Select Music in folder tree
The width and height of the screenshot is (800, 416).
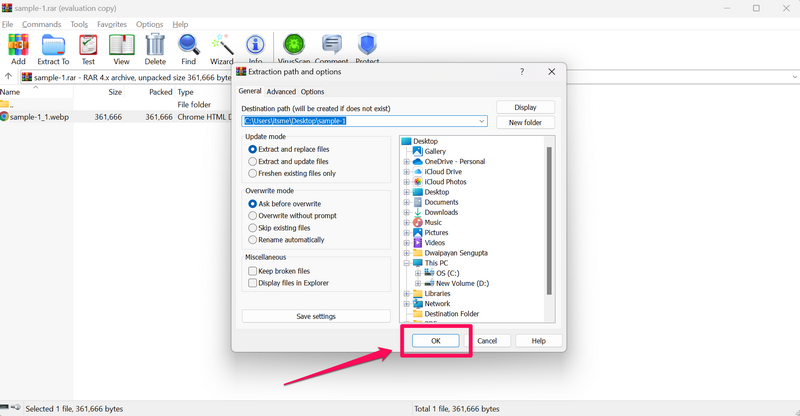coord(433,223)
